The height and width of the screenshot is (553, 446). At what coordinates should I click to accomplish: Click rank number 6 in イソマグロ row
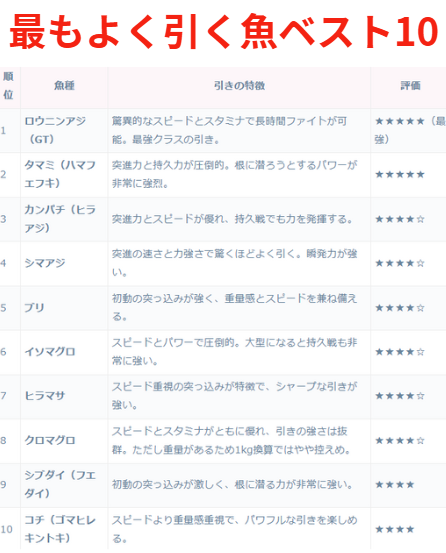[x=3, y=352]
